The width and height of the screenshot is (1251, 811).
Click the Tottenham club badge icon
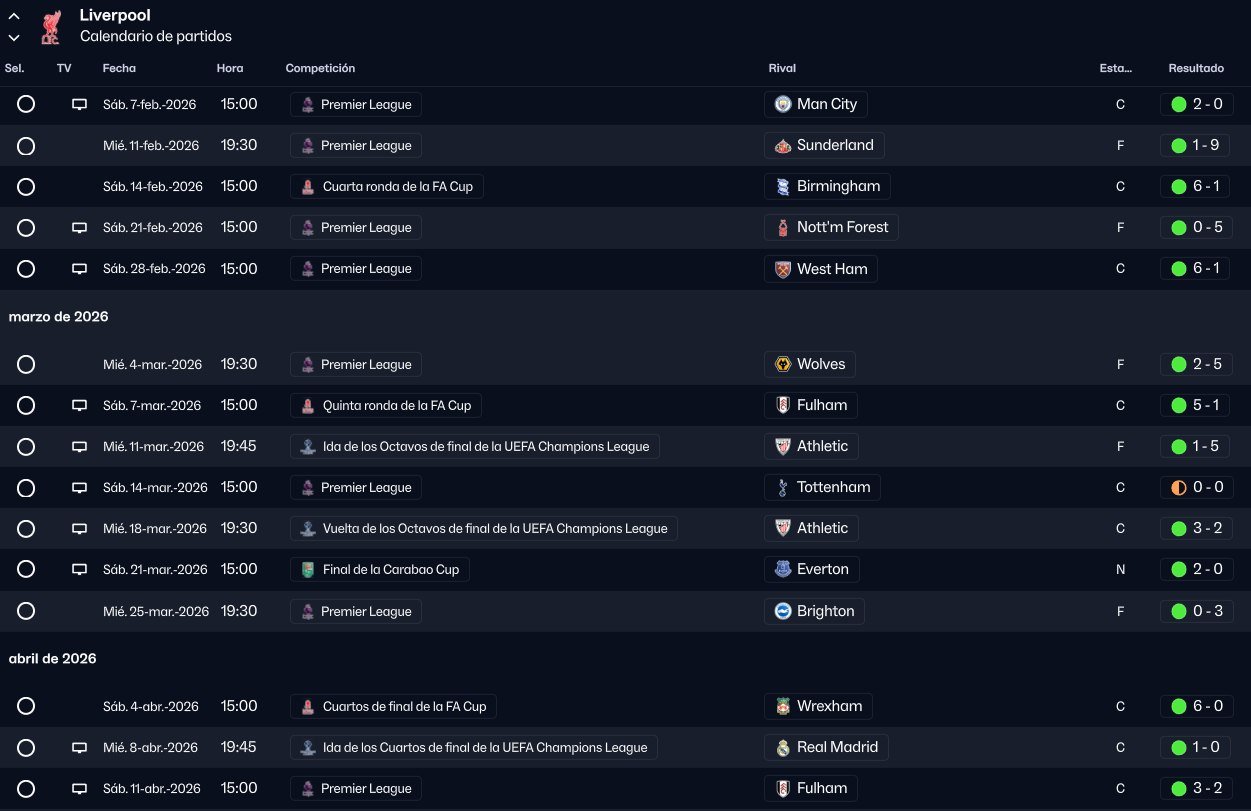click(x=783, y=488)
